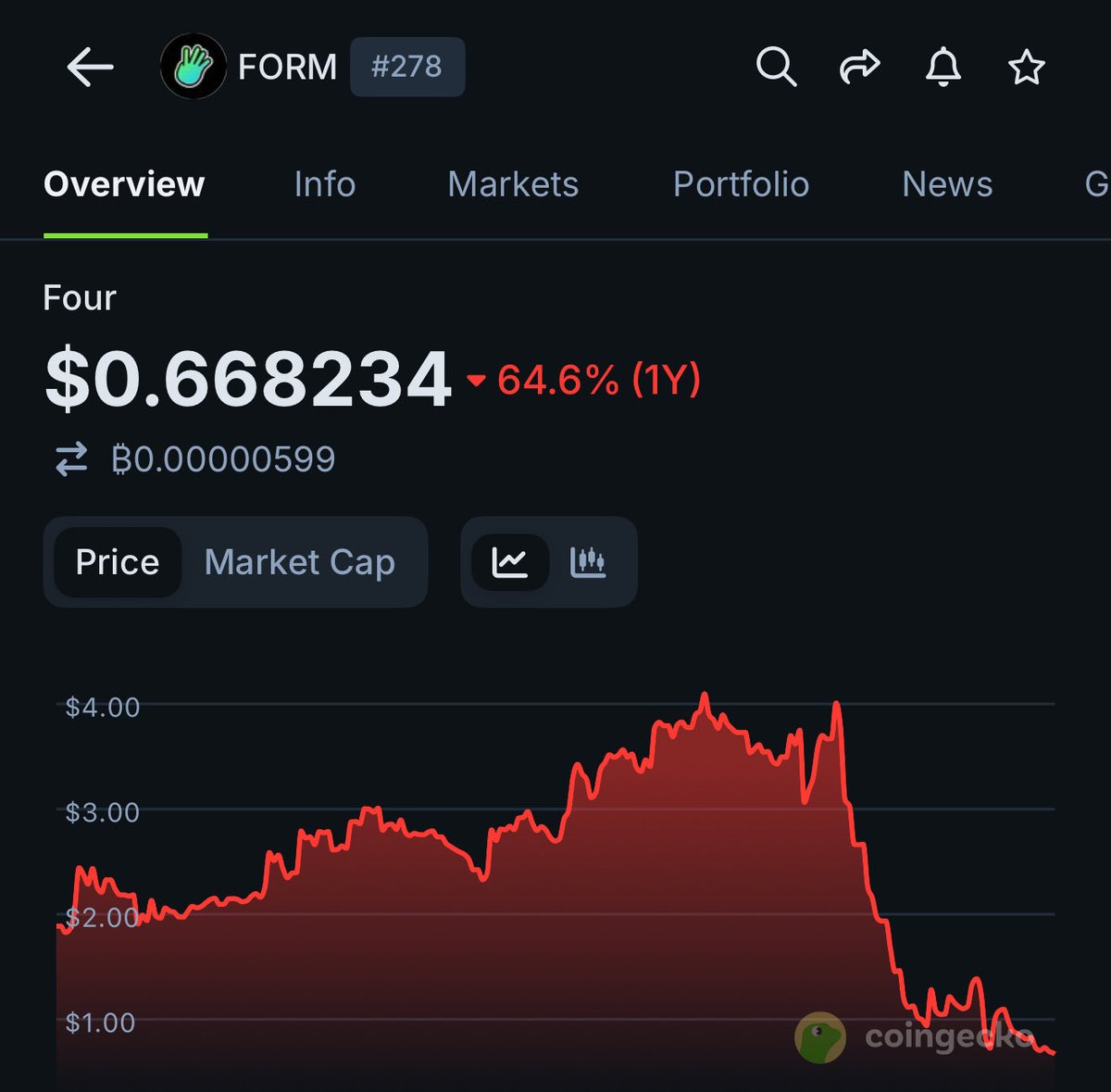Tap the chart's highest price peak
The width and height of the screenshot is (1111, 1092).
(x=705, y=695)
